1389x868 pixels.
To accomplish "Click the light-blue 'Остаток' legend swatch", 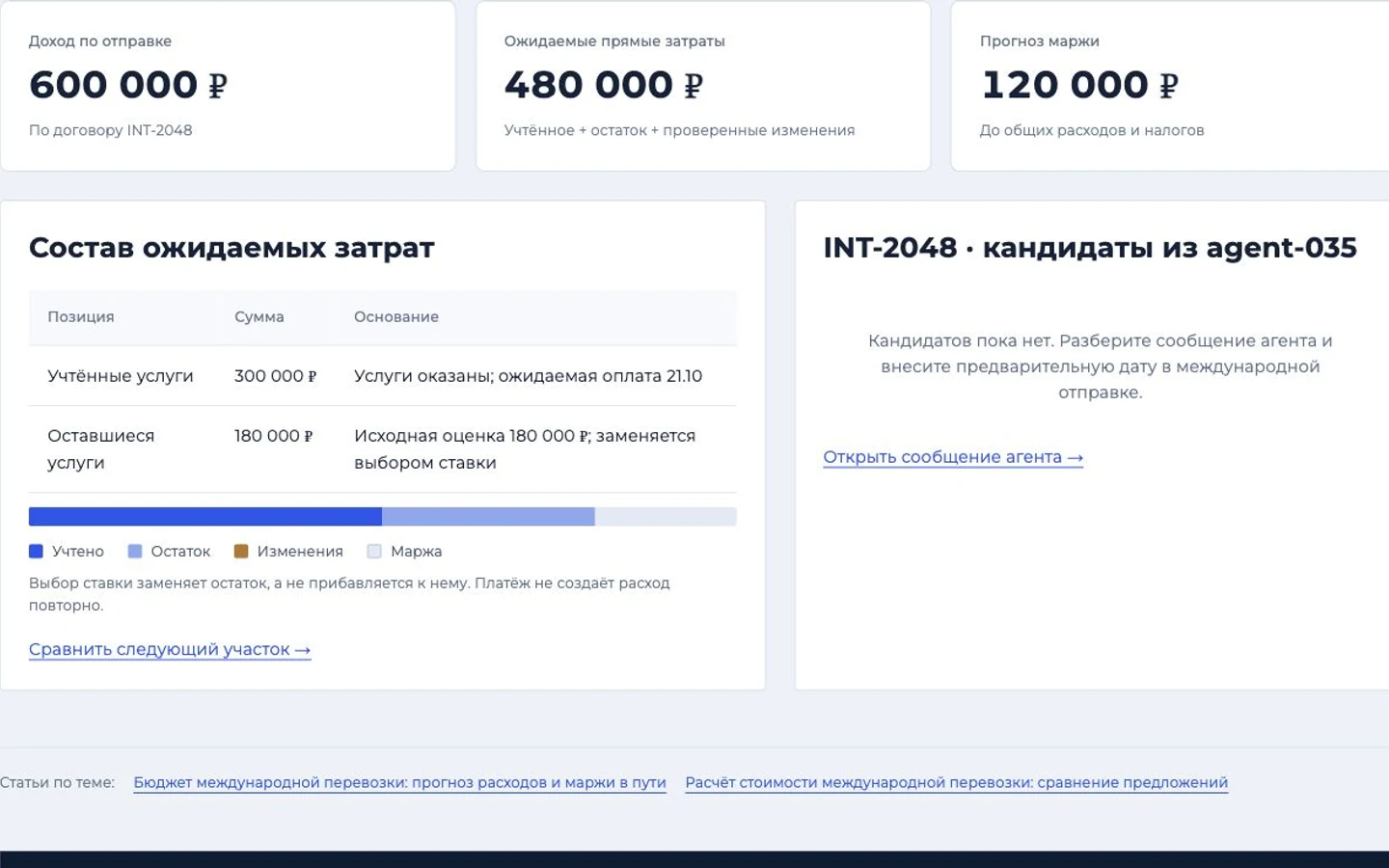I will tap(135, 552).
